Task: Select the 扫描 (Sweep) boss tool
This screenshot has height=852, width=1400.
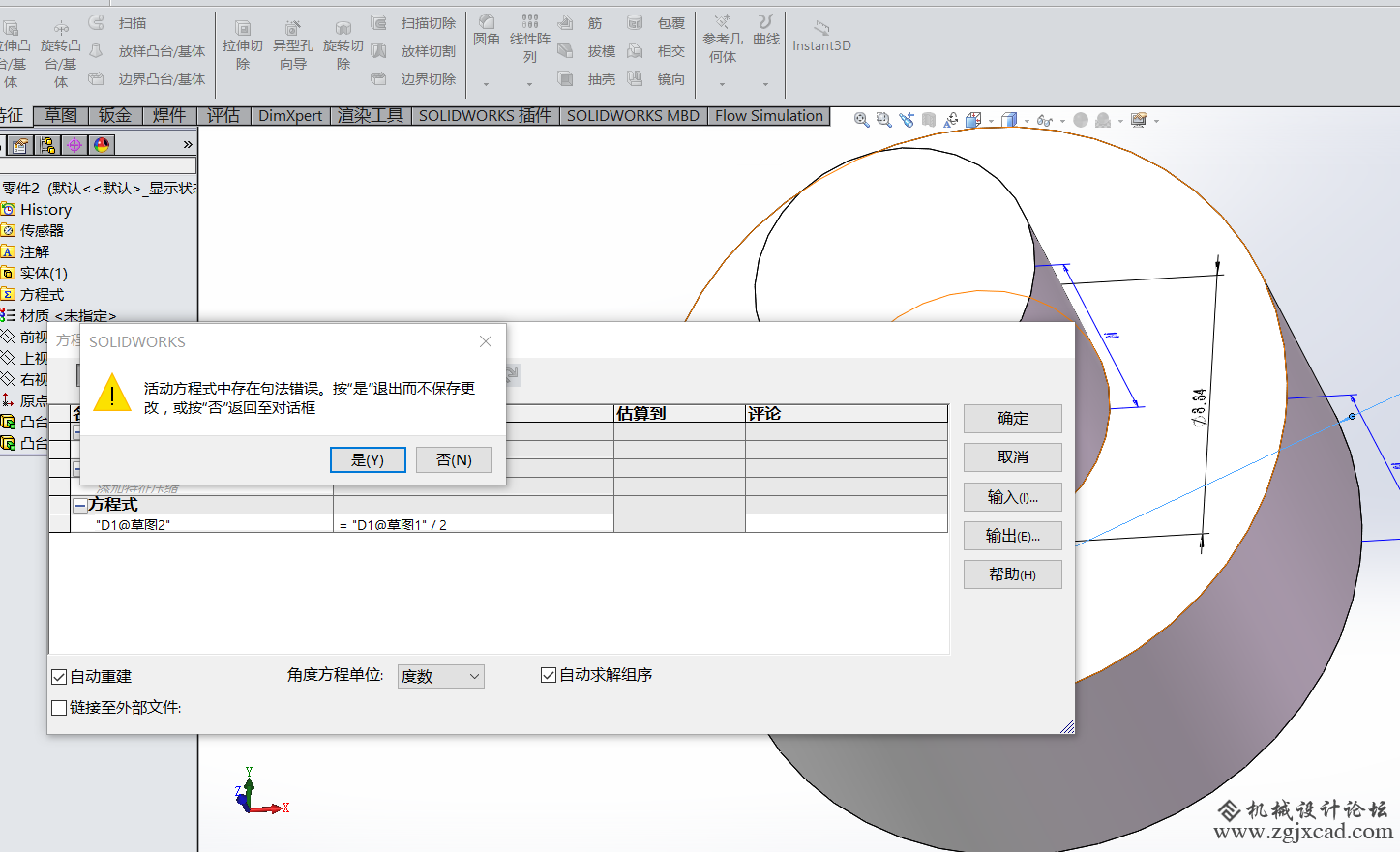Action: point(118,23)
